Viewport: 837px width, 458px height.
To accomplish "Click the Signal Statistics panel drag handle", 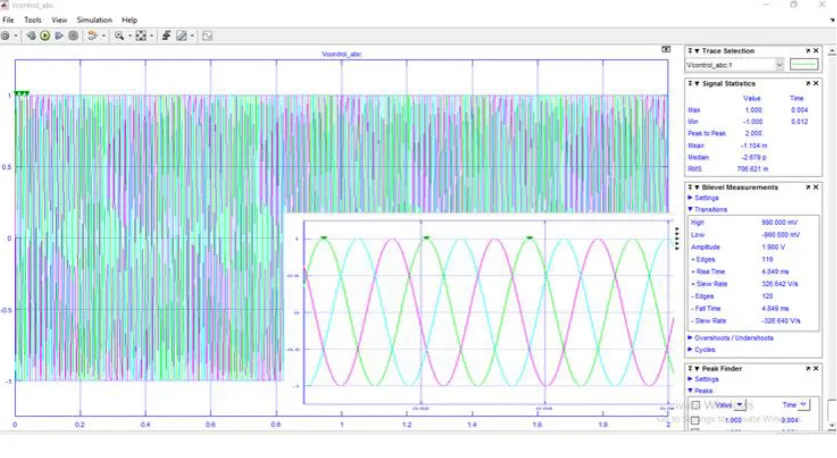I will point(690,84).
